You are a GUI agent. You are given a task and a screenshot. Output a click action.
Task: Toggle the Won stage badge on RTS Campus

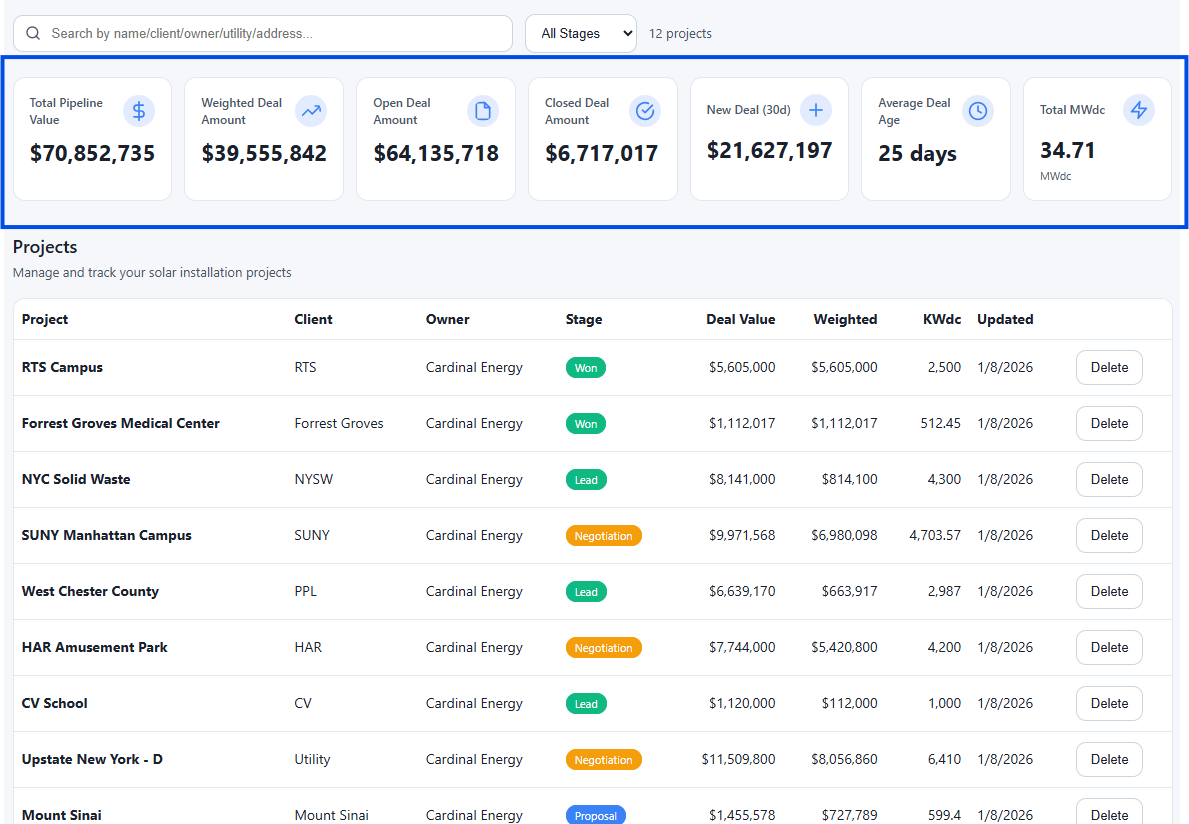point(586,367)
